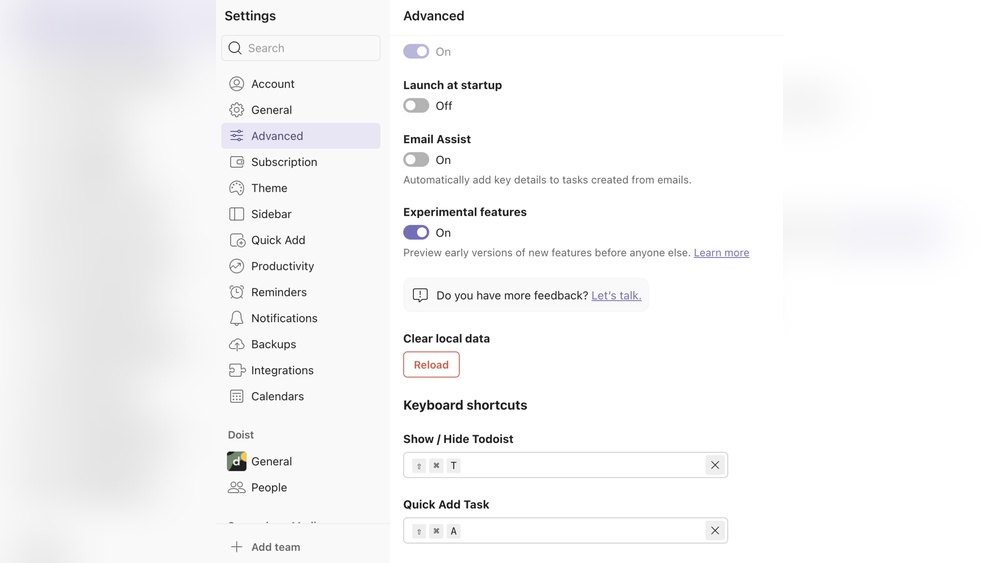Toggle the faded switch at top of Advanced
The width and height of the screenshot is (1000, 563).
pyautogui.click(x=416, y=52)
